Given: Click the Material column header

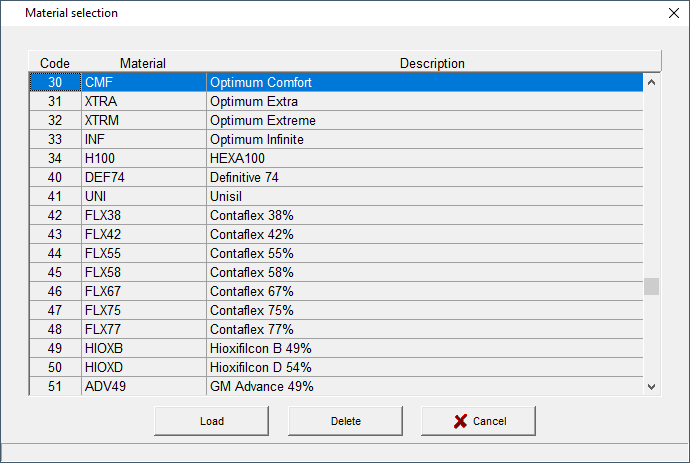Looking at the screenshot, I should tap(143, 63).
